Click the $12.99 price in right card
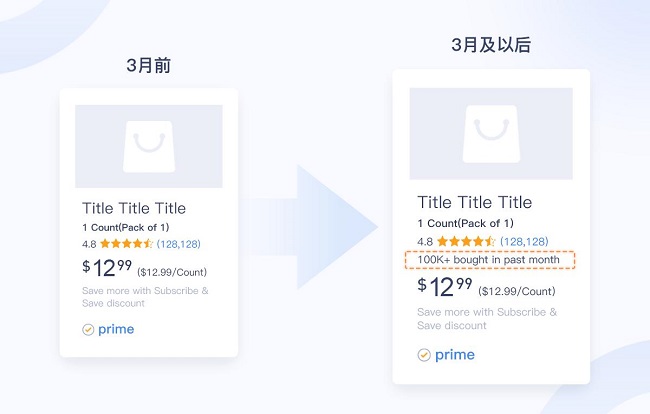The width and height of the screenshot is (650, 414). (445, 287)
